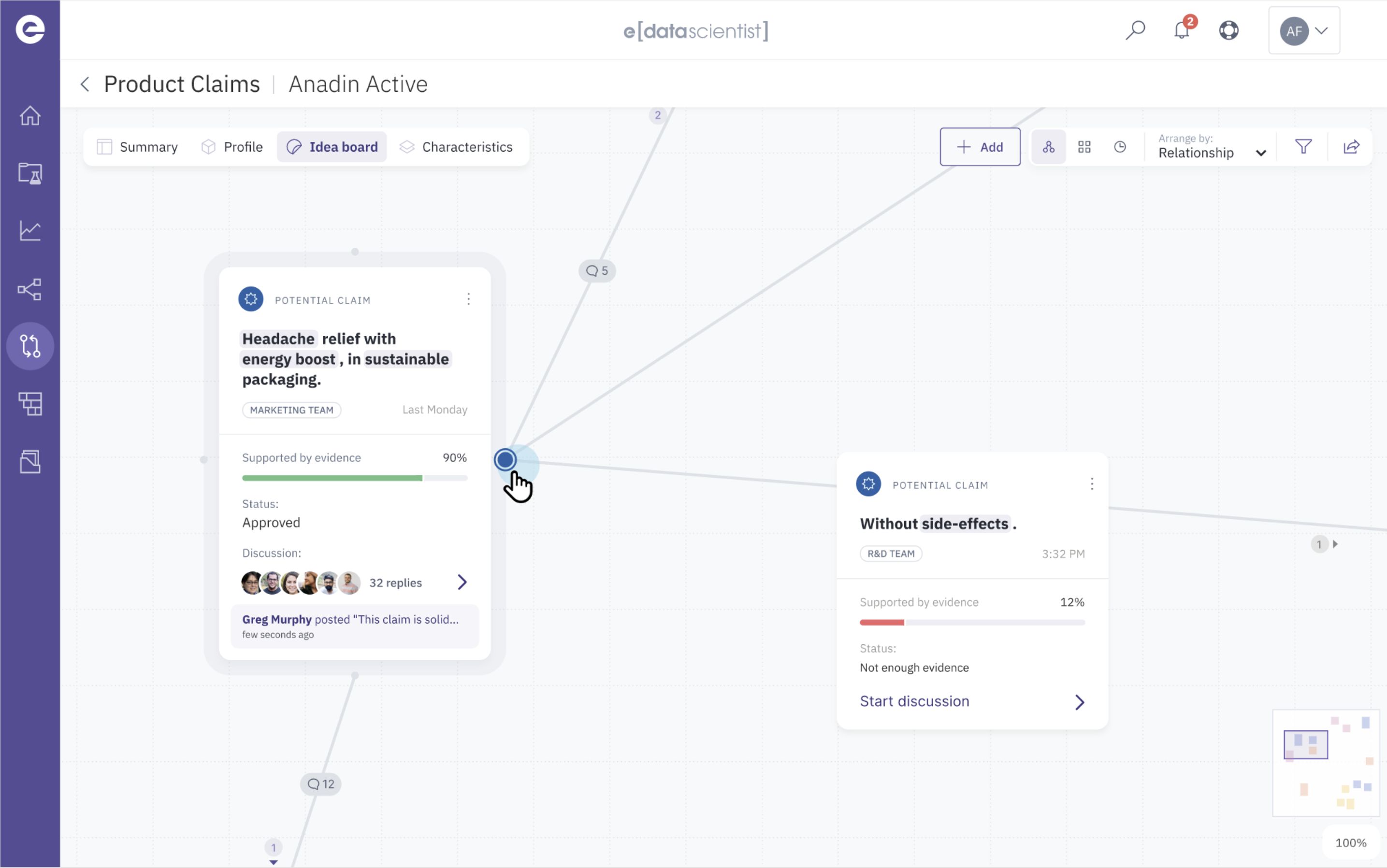Open the layered documents sidebar icon
The image size is (1387, 868).
(30, 462)
